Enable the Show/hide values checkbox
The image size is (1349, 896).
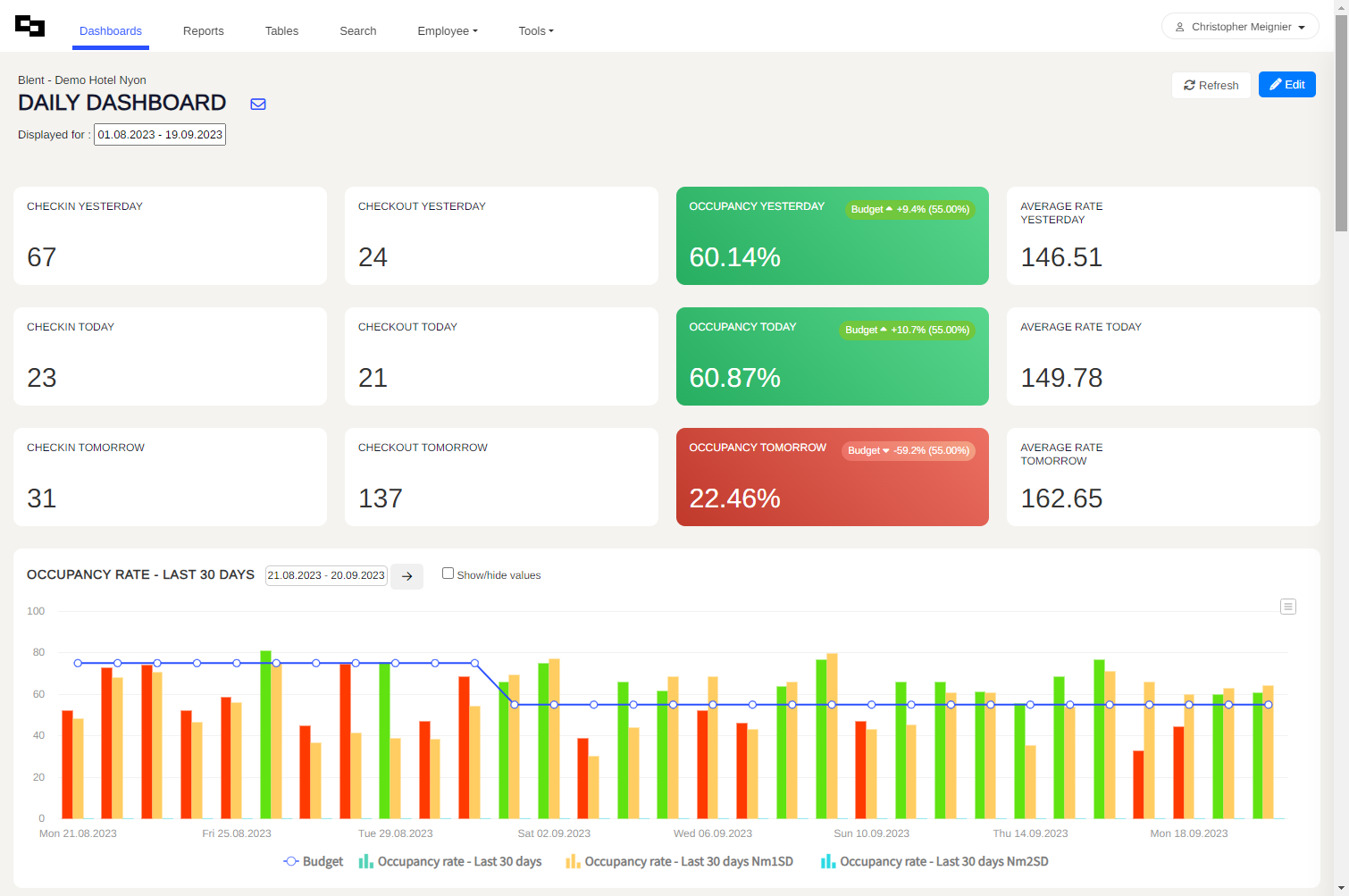click(448, 574)
